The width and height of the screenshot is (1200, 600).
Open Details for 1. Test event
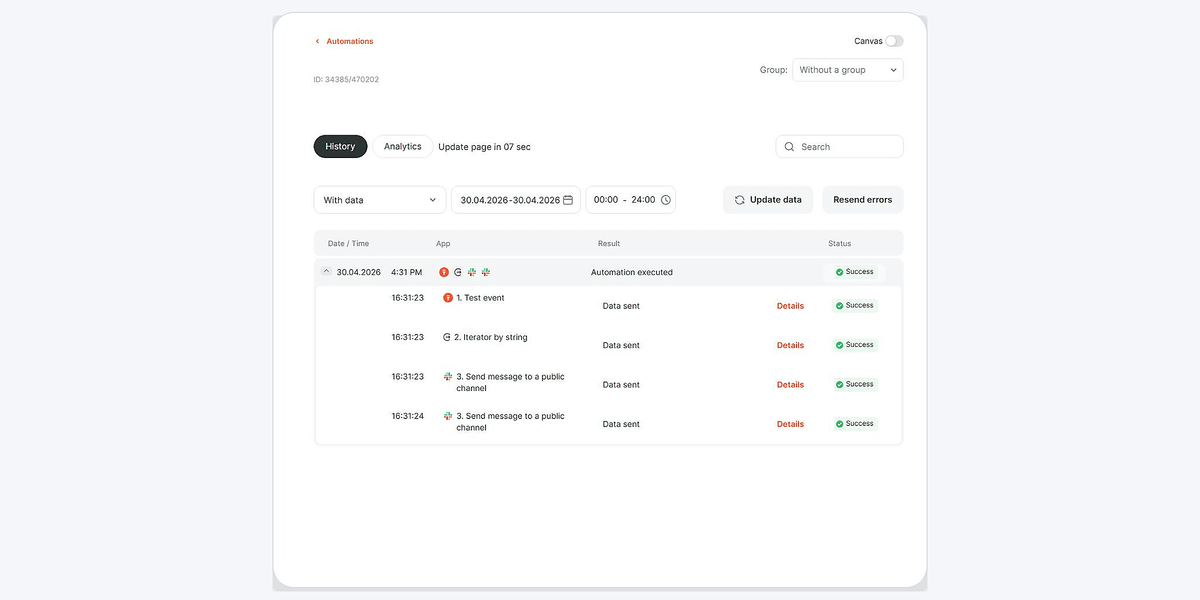[x=790, y=306]
